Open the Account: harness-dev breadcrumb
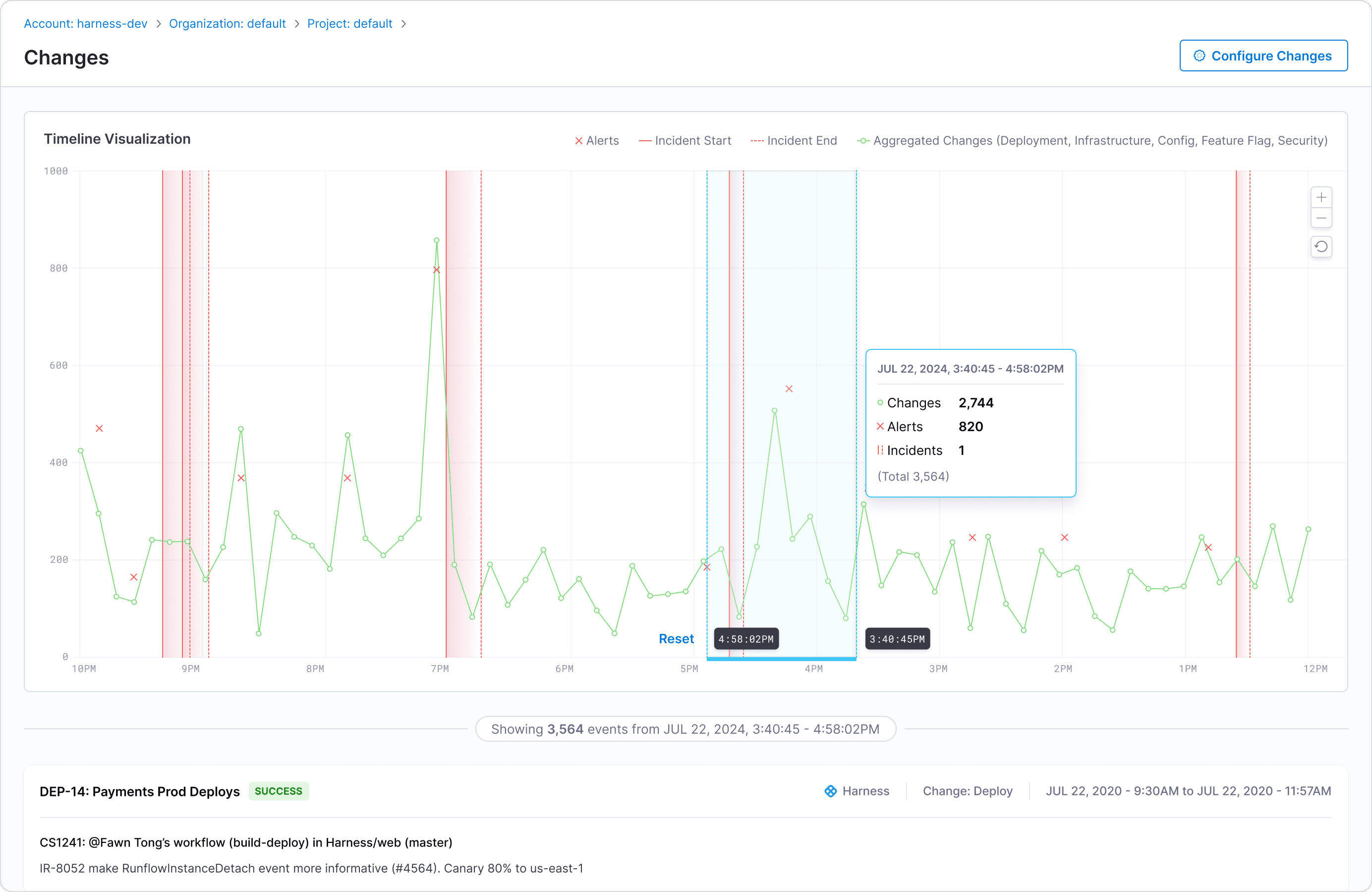 pyautogui.click(x=85, y=24)
